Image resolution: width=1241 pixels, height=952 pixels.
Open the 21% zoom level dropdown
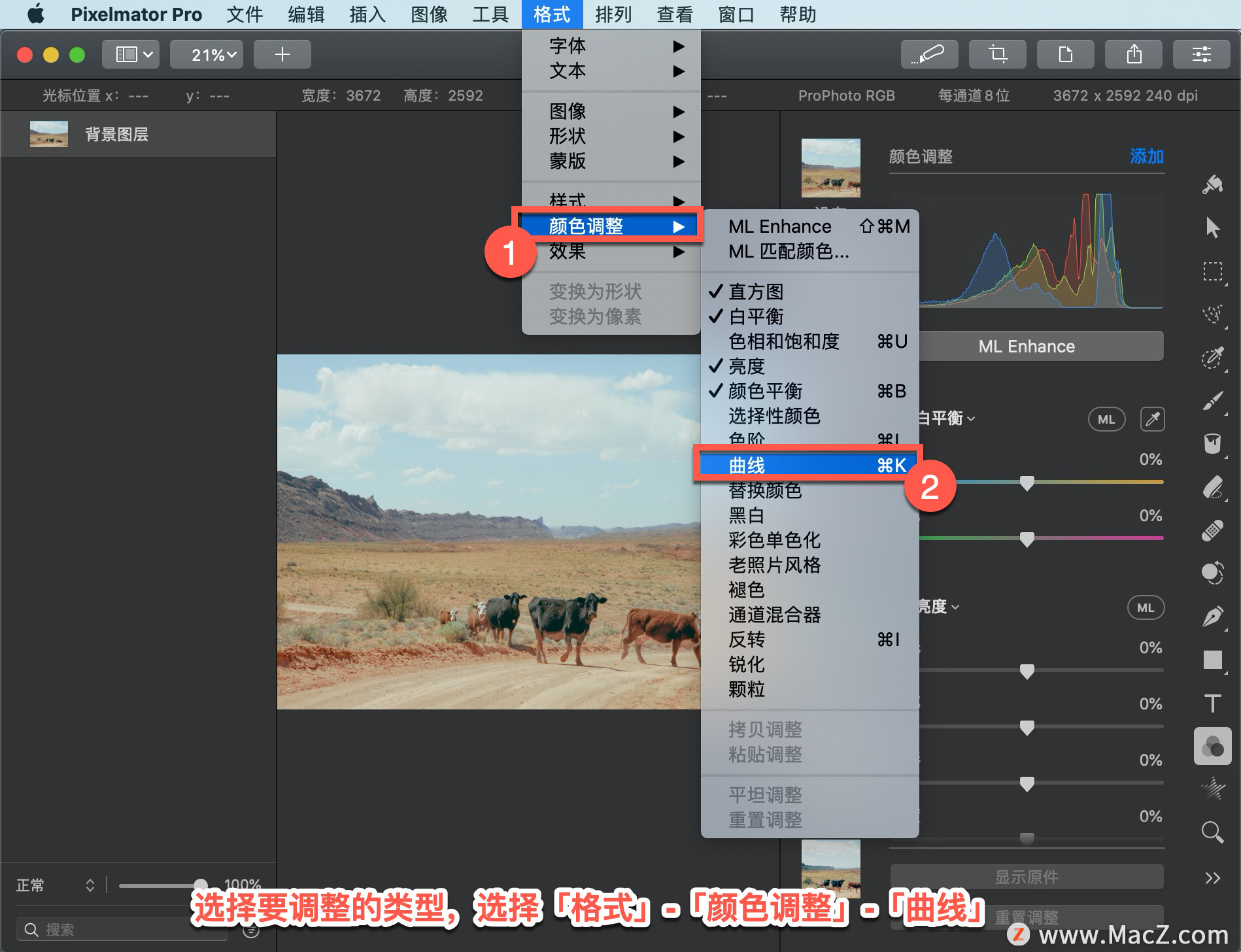[207, 54]
